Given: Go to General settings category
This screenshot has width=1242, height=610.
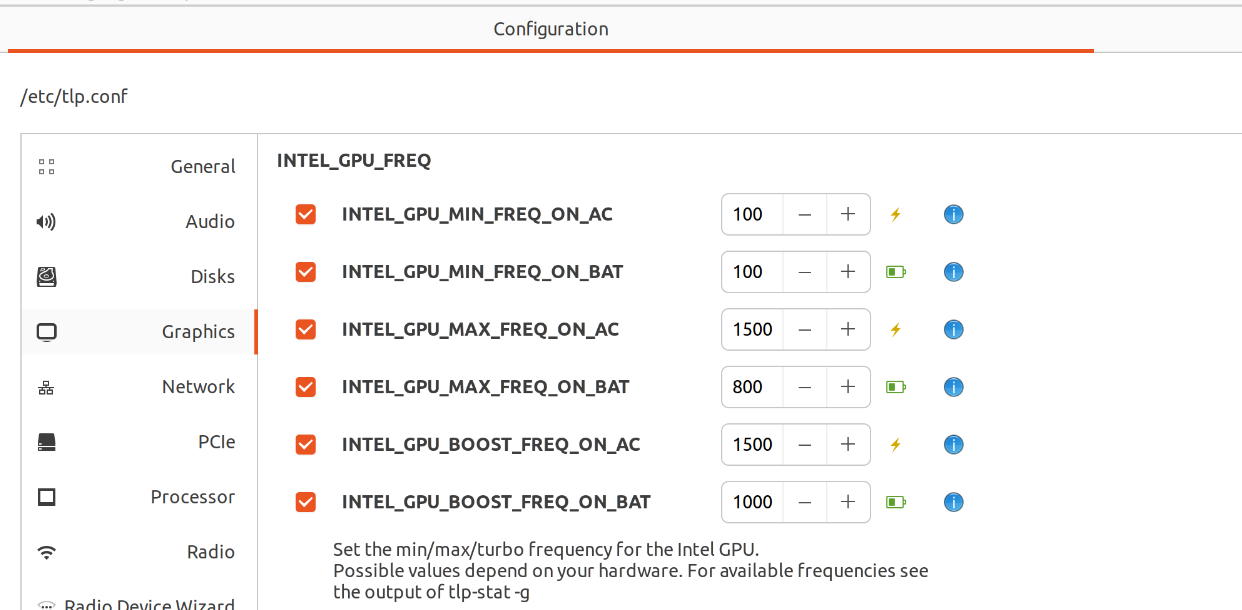Looking at the screenshot, I should pos(202,167).
